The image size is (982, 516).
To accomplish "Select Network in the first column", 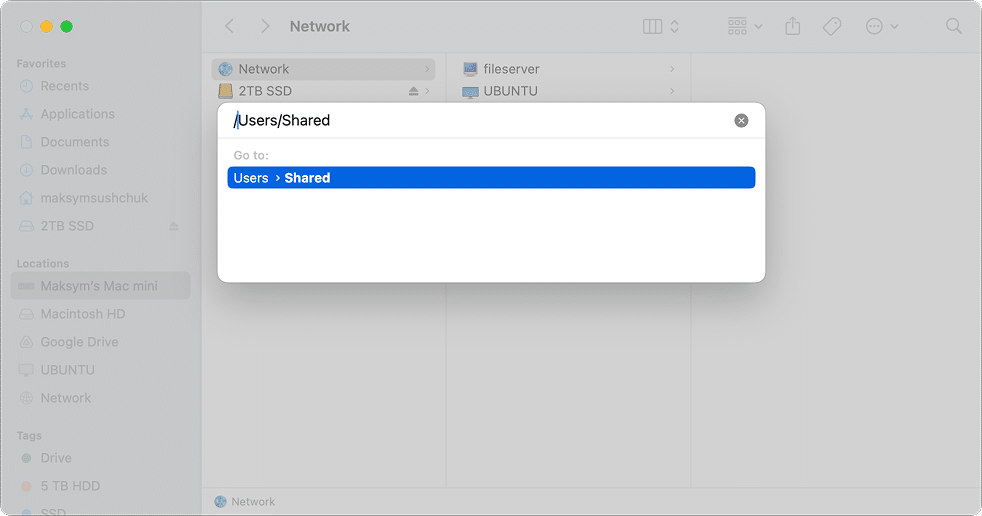I will pos(323,69).
